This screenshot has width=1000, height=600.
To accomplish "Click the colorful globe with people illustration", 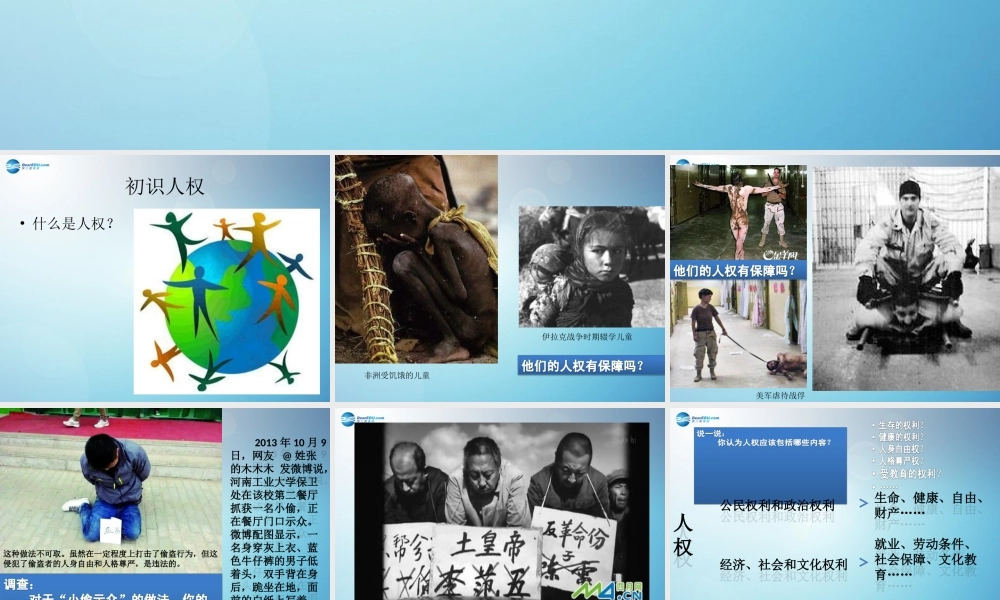I will [226, 301].
